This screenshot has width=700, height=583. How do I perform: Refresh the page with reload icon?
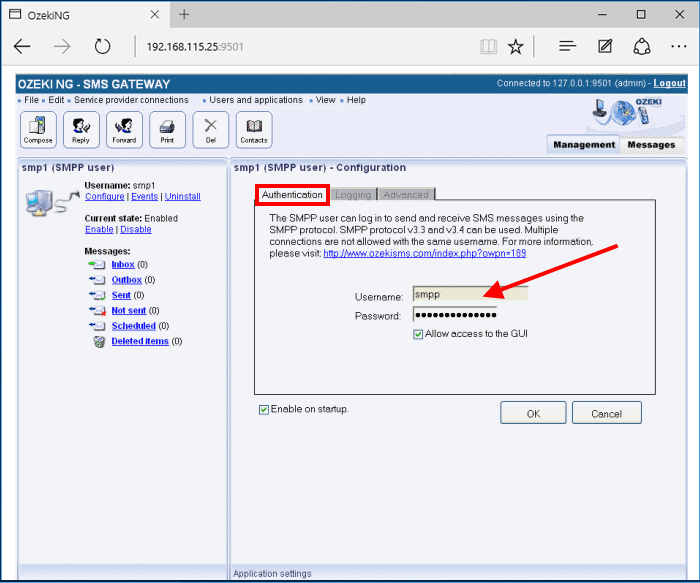(x=103, y=46)
